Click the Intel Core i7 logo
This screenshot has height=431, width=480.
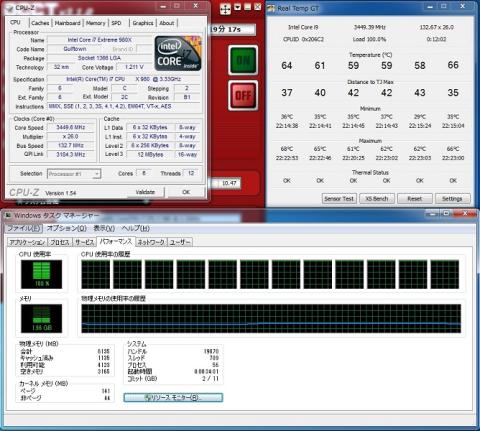point(178,53)
